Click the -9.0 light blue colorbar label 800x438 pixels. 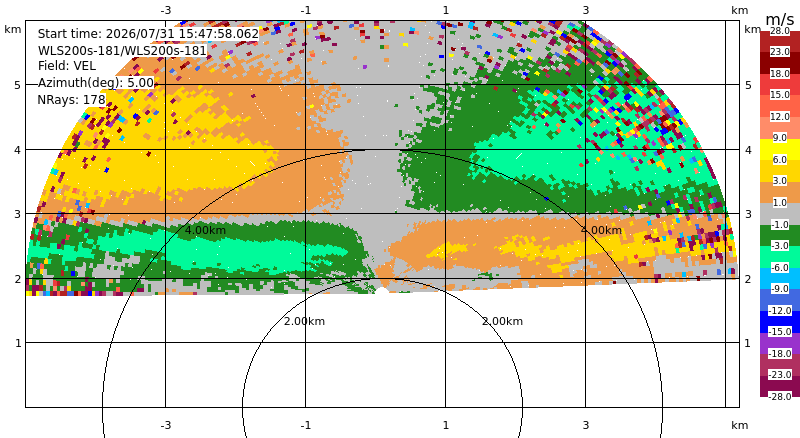point(780,288)
